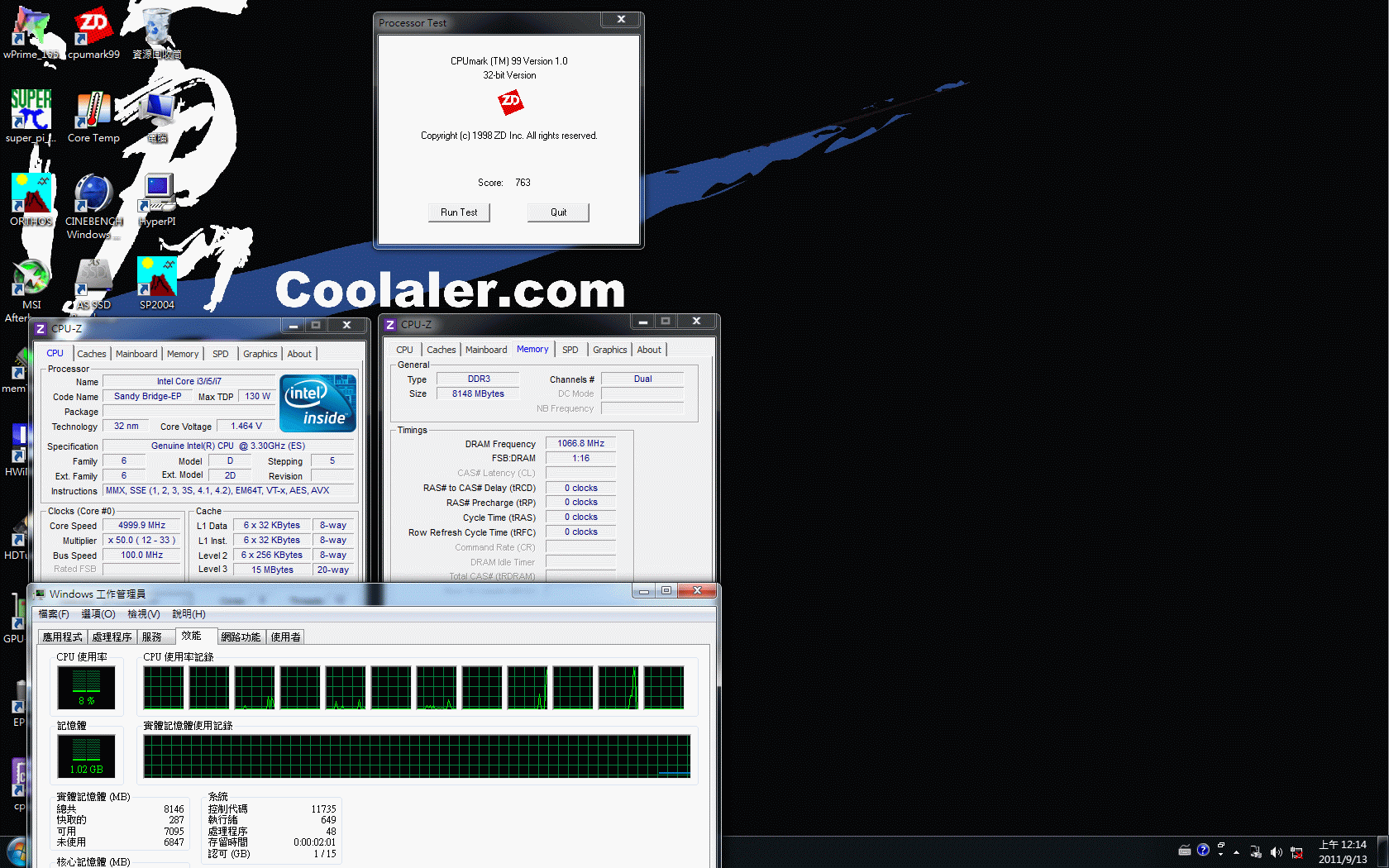The height and width of the screenshot is (868, 1389).
Task: Click the Run Test button
Action: click(459, 212)
